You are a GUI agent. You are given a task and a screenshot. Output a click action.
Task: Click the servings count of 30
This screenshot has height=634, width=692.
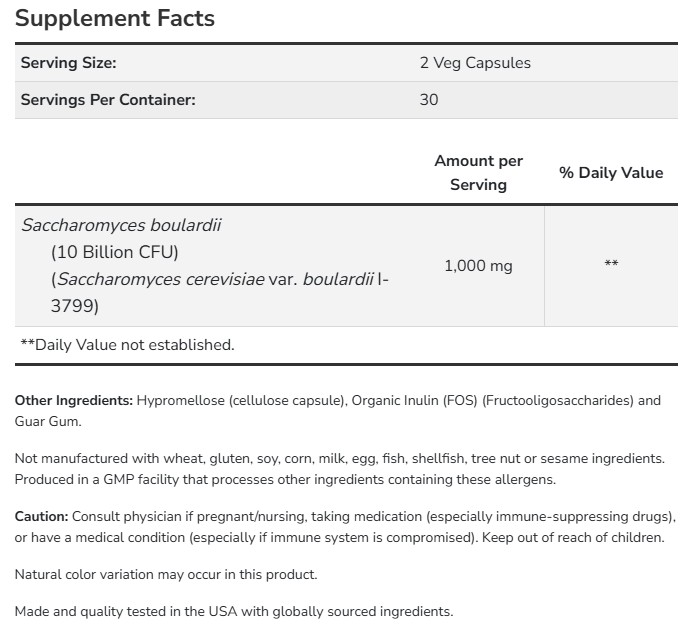(429, 100)
